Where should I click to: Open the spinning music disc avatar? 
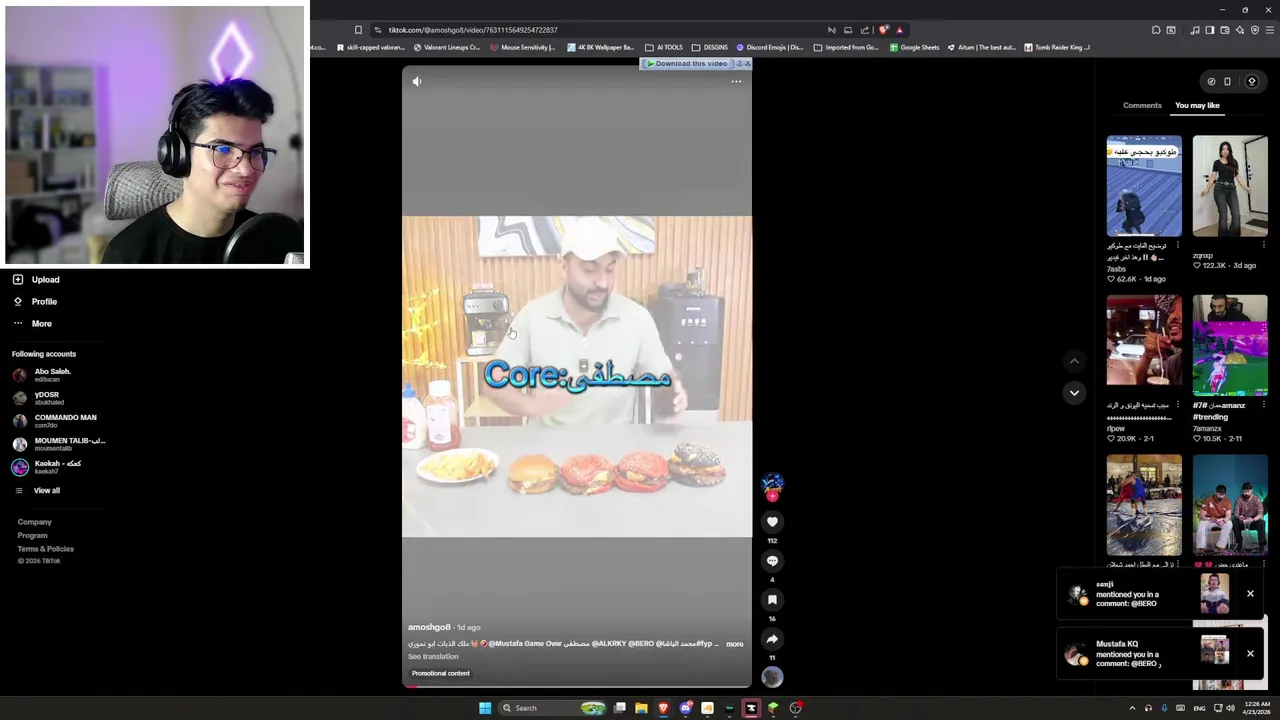[772, 677]
